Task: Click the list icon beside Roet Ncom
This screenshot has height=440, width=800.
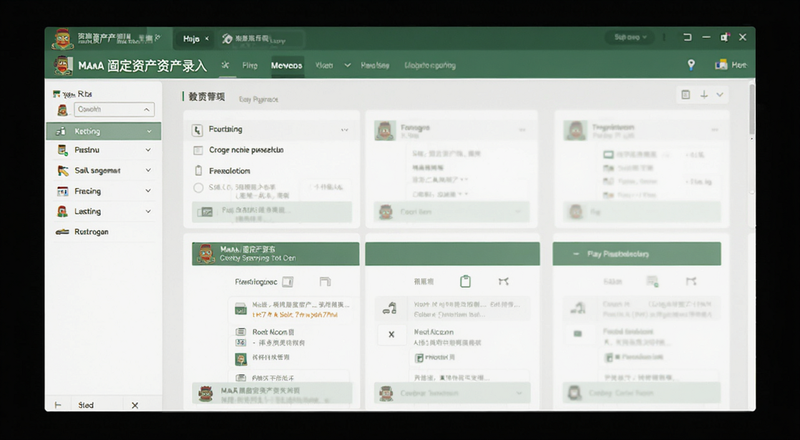Action: [240, 331]
